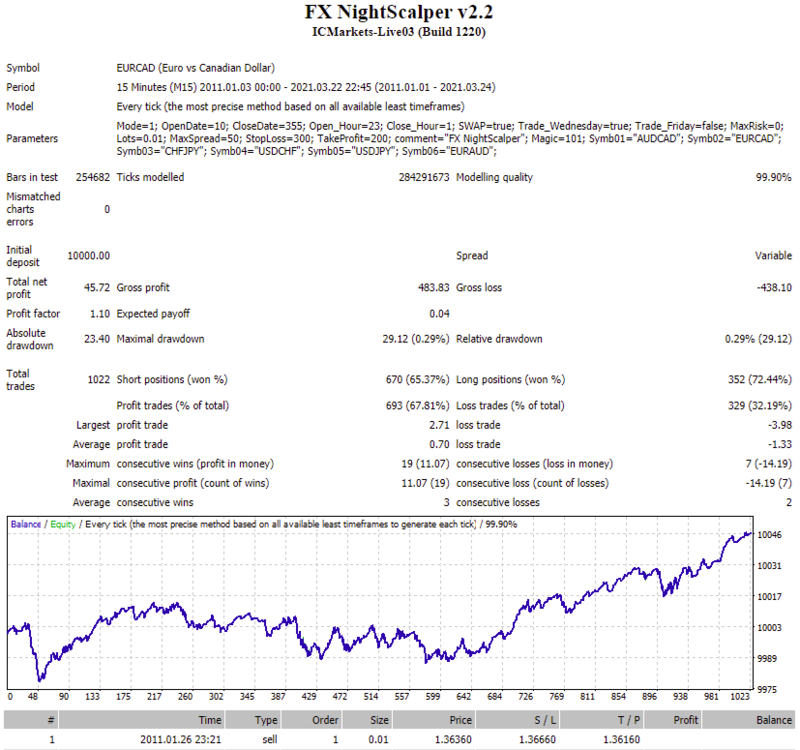Select the Every tick model description
The image size is (800, 750).
click(290, 107)
